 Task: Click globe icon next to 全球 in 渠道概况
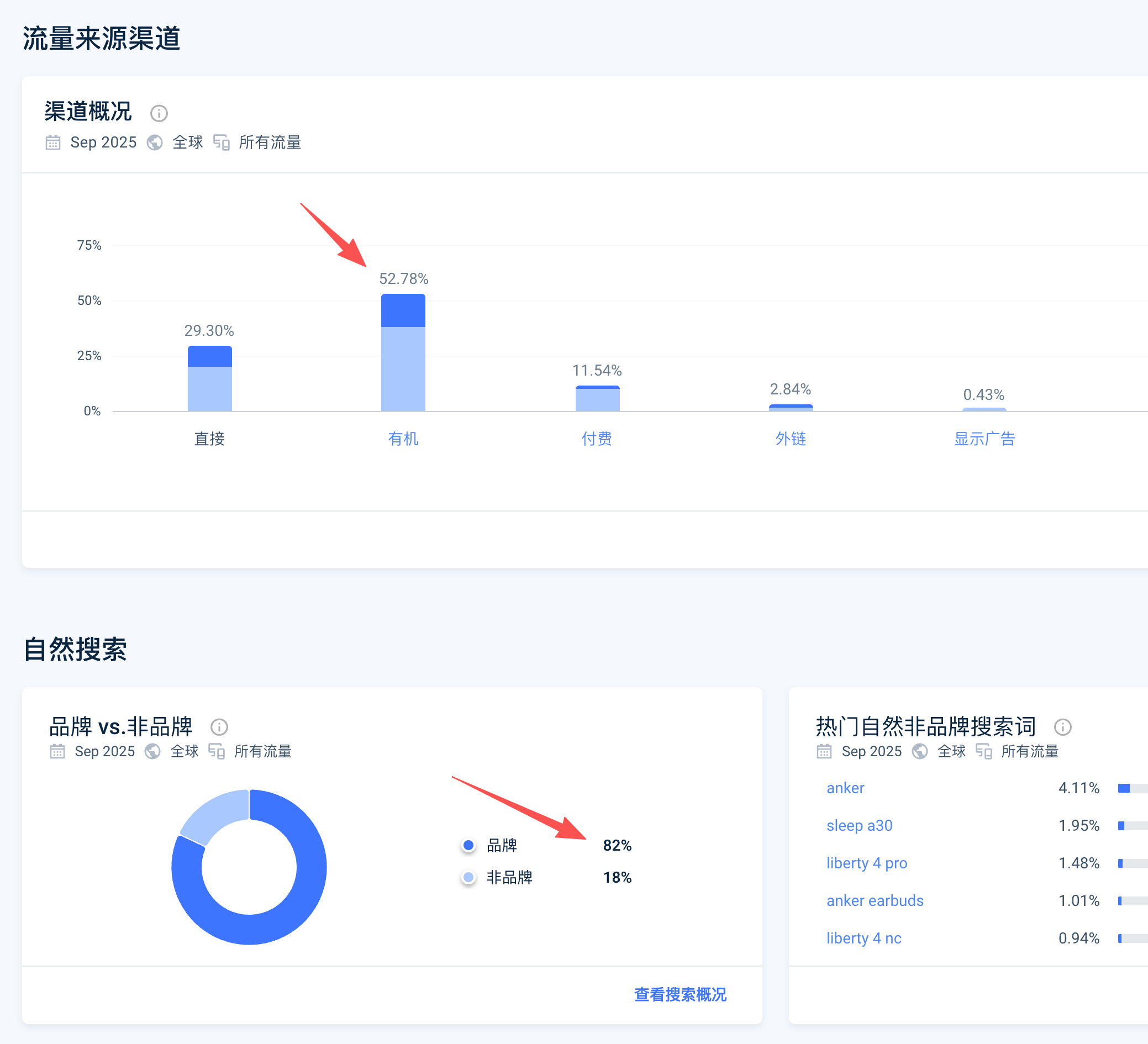tap(155, 143)
